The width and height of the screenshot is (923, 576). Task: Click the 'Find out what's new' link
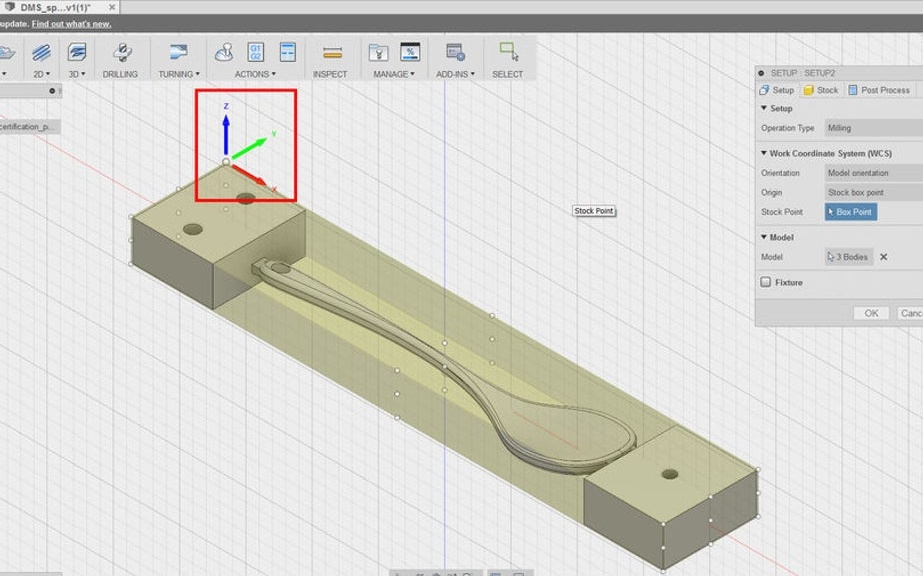tap(71, 23)
